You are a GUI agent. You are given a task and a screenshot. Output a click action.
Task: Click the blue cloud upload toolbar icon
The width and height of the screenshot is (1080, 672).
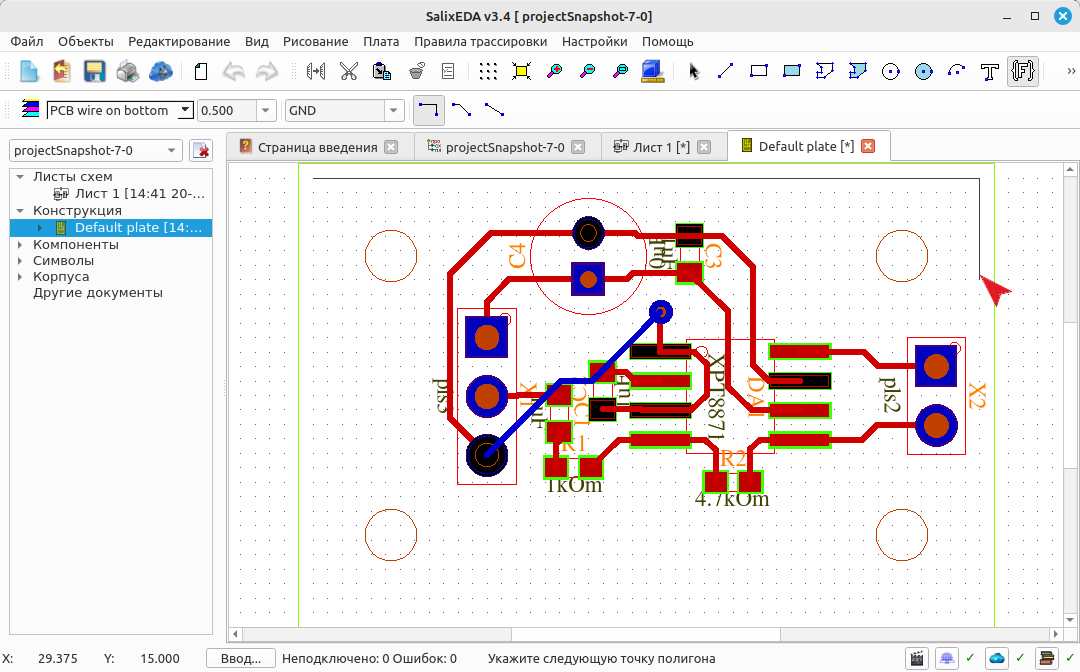coord(160,71)
